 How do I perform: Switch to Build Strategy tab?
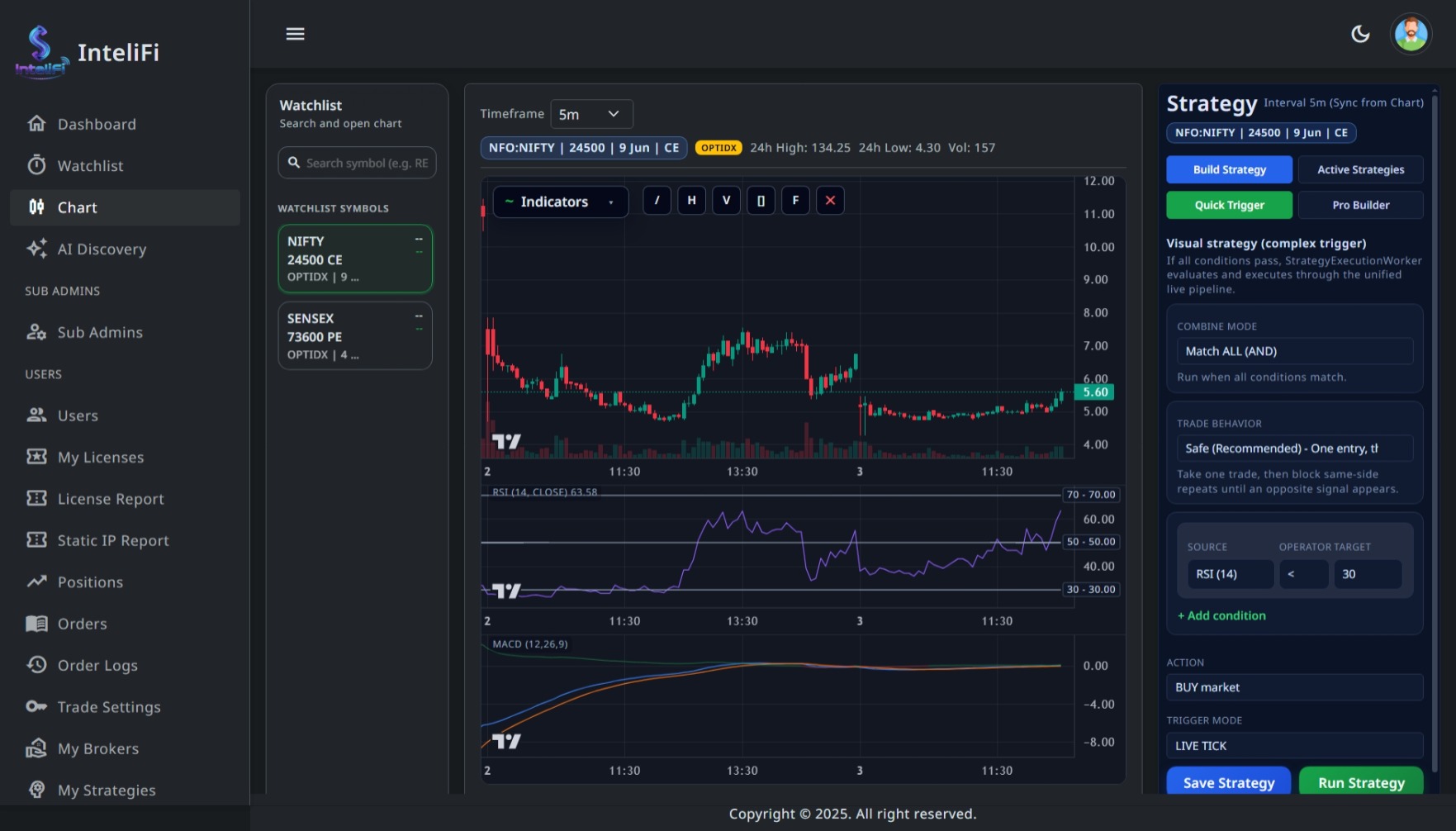(x=1229, y=169)
